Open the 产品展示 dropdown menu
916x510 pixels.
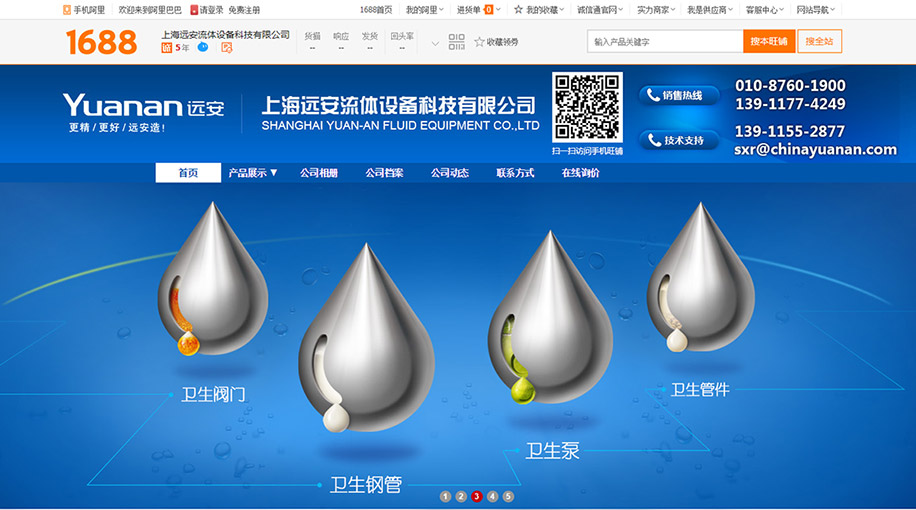click(253, 172)
